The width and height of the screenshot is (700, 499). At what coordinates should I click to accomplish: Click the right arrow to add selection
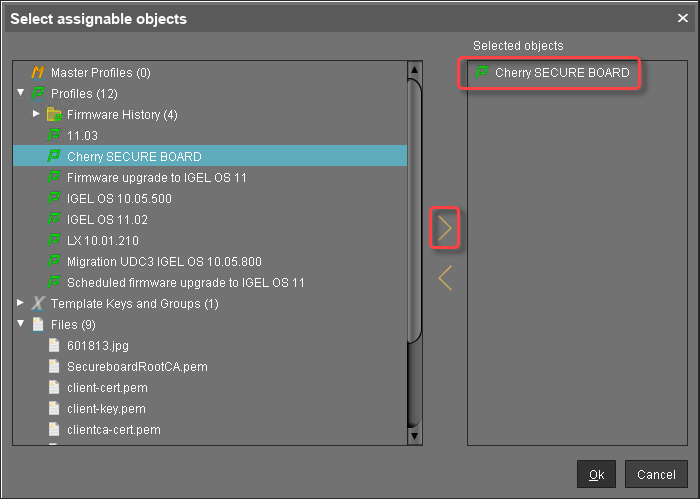tap(445, 229)
